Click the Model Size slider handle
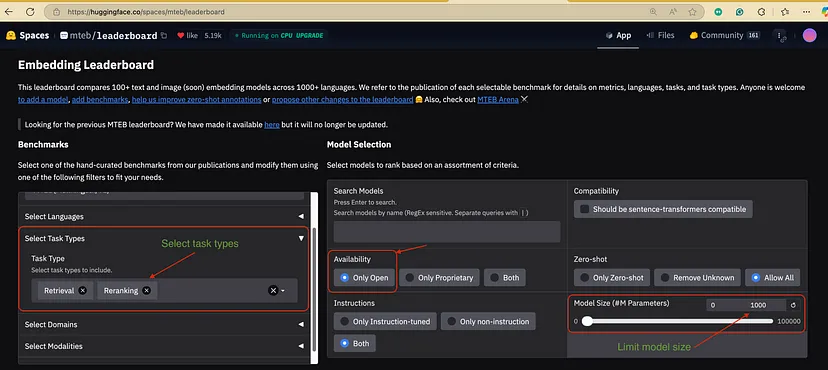828x370 pixels. click(587, 321)
